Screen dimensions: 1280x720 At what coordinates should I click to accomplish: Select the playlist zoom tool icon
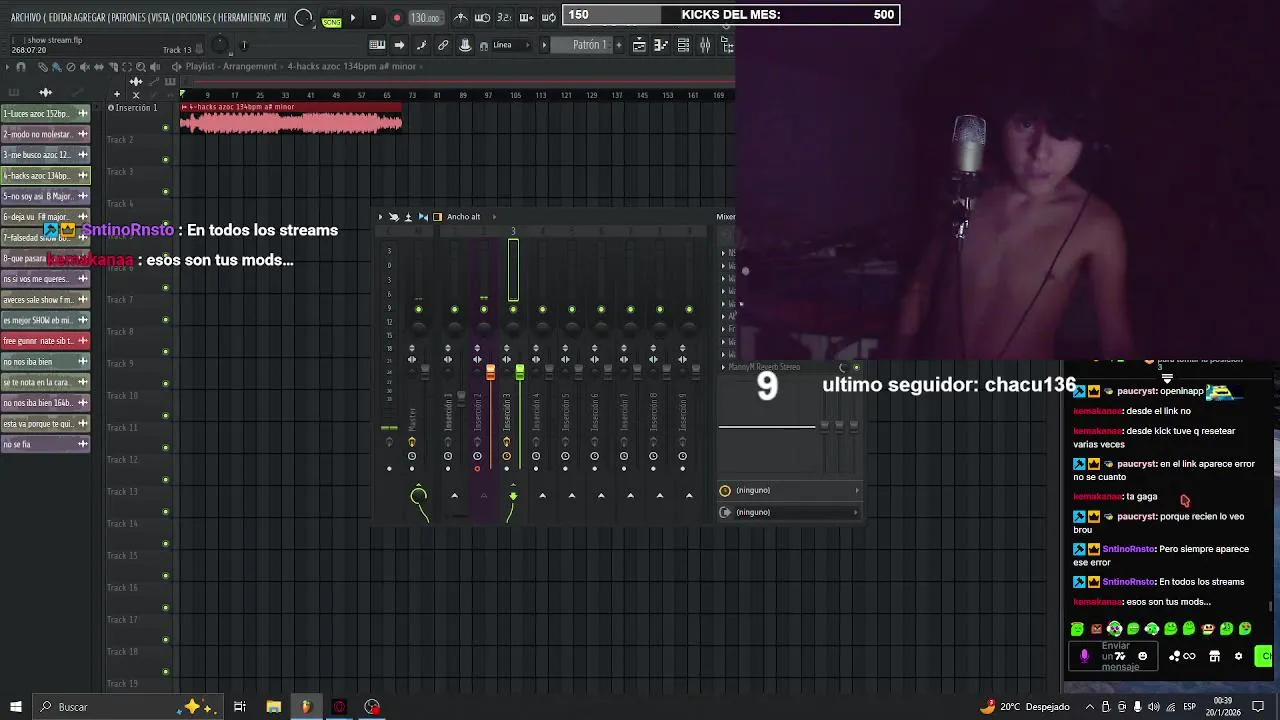pos(140,67)
